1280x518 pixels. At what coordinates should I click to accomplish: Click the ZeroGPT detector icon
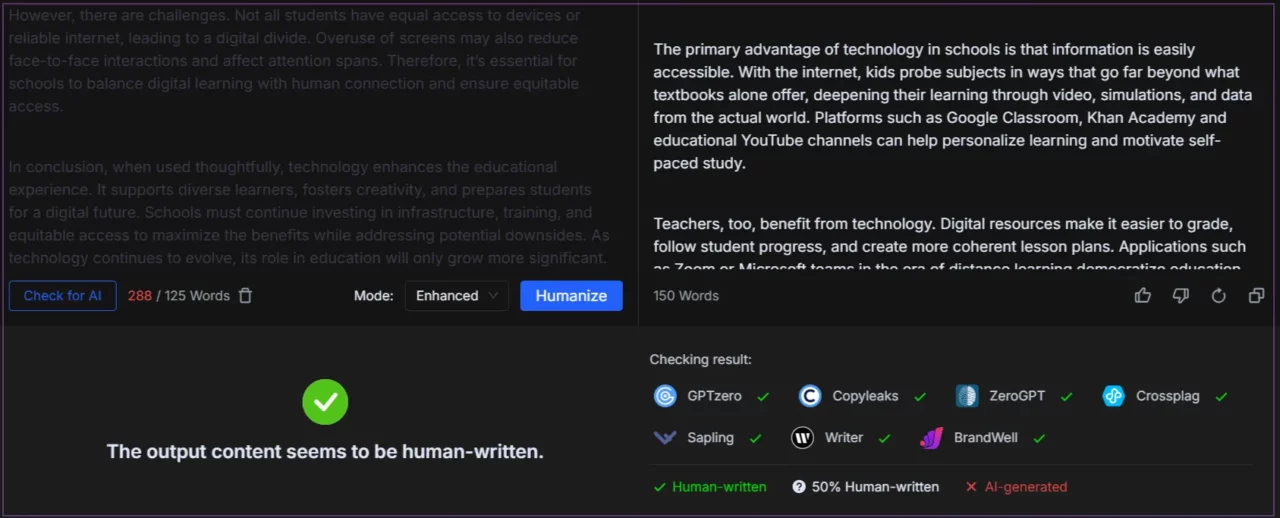967,396
